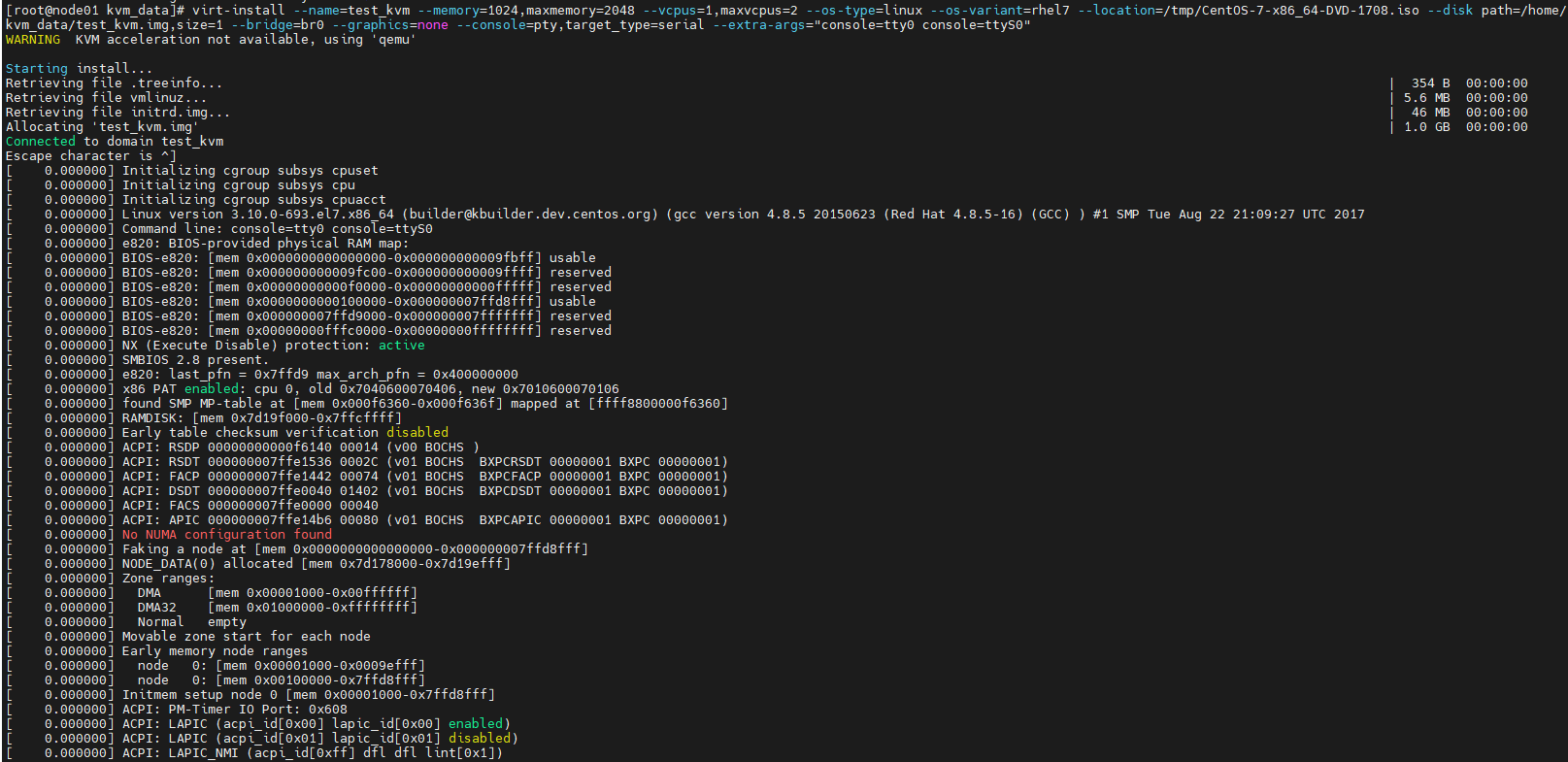Click the green 'Connected' word
This screenshot has width=1568, height=762.
(x=40, y=141)
